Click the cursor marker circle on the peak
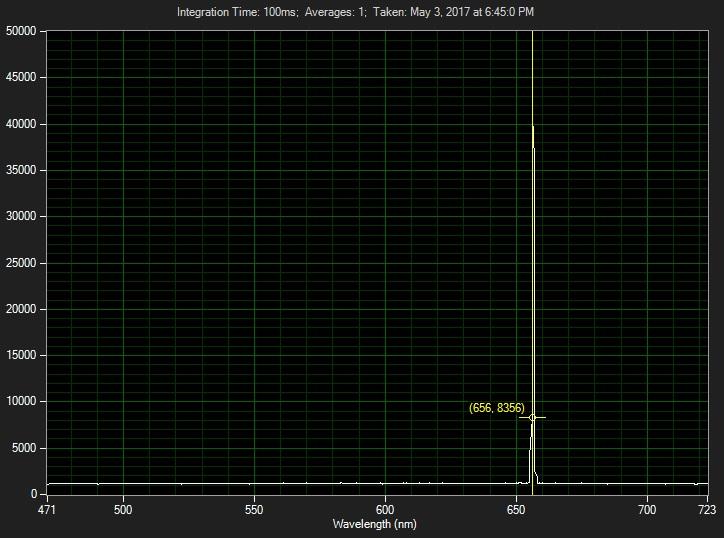The image size is (724, 538). [x=532, y=417]
